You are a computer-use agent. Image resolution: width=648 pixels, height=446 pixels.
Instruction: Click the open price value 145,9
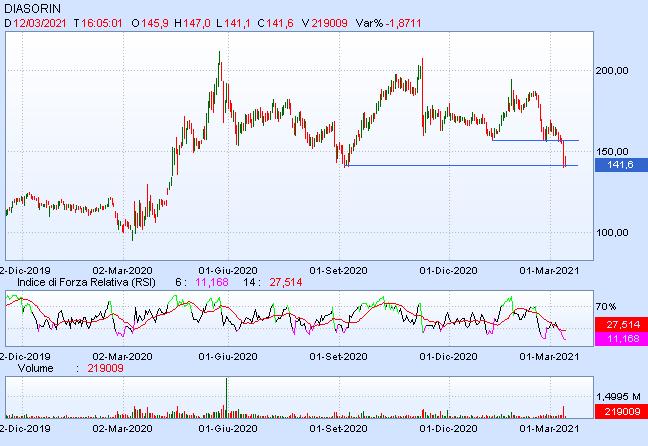(155, 23)
